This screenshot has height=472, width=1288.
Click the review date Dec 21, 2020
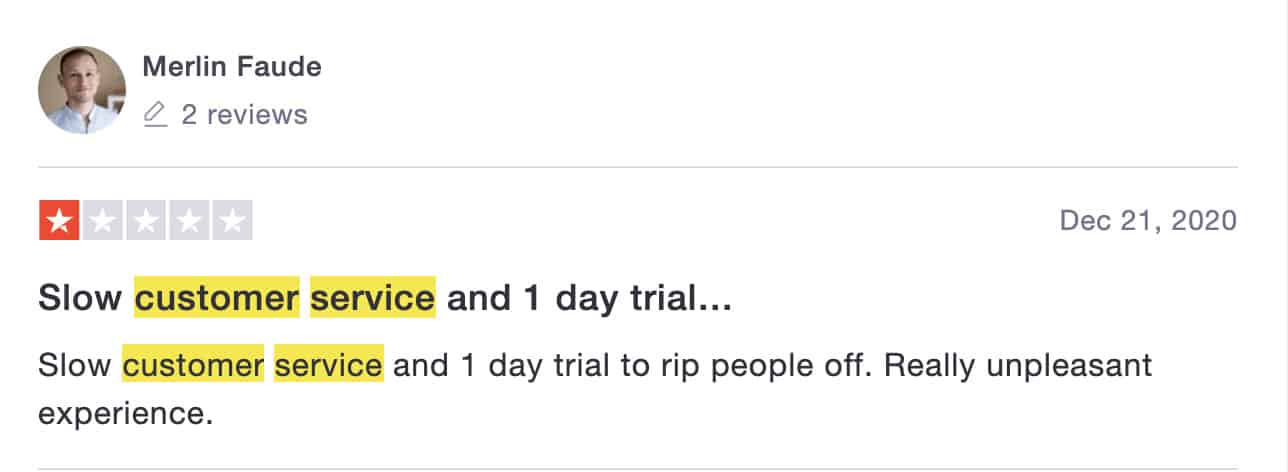1148,220
